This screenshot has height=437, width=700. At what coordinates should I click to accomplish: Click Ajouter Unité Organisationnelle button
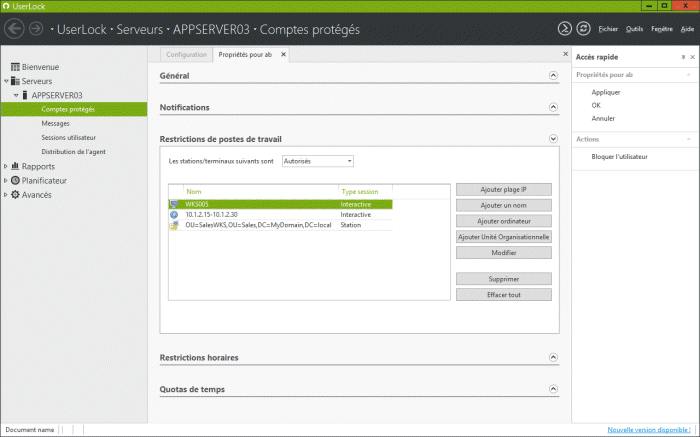(504, 237)
